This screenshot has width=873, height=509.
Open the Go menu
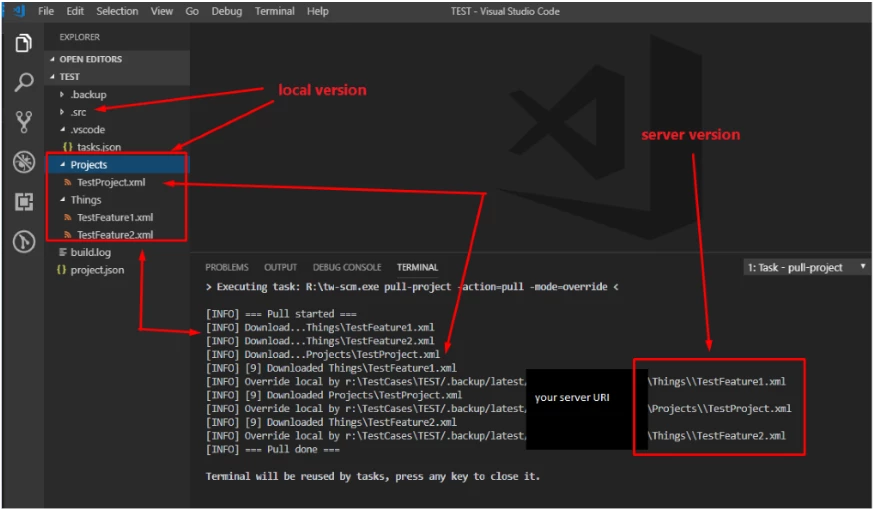pos(192,11)
